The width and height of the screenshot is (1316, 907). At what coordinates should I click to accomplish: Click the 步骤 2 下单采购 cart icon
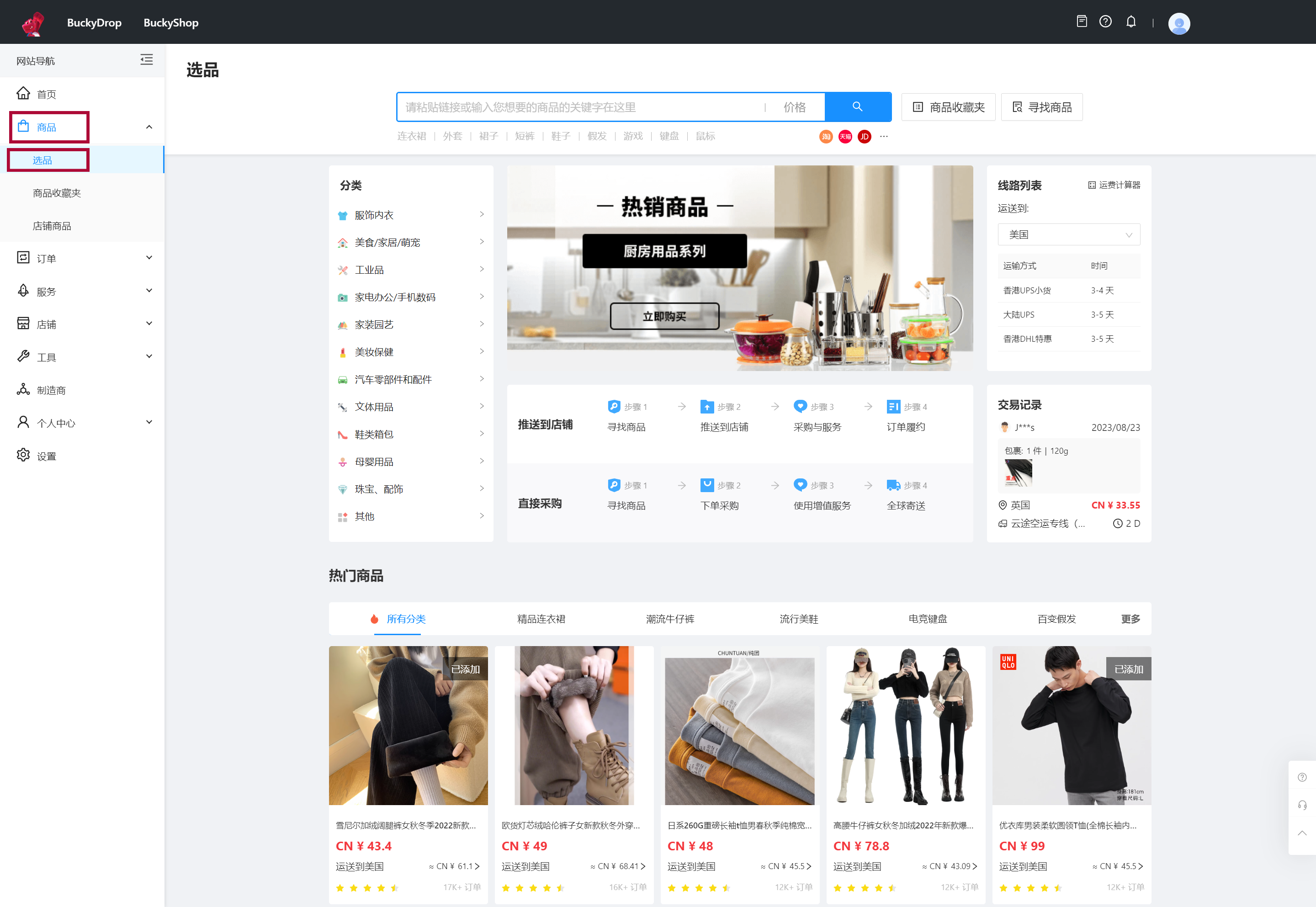pyautogui.click(x=707, y=485)
